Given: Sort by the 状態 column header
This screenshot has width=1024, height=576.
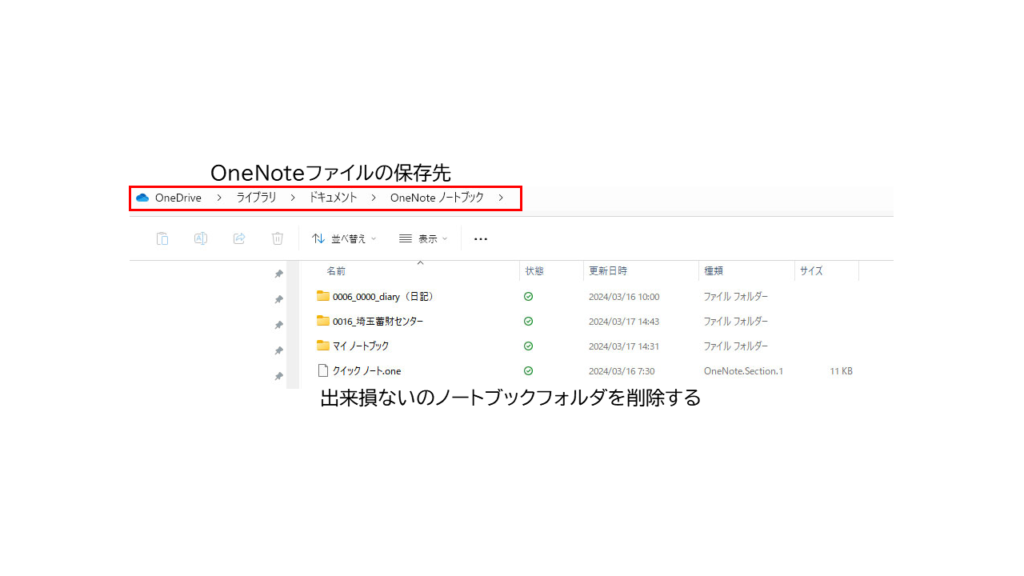Looking at the screenshot, I should pos(534,271).
